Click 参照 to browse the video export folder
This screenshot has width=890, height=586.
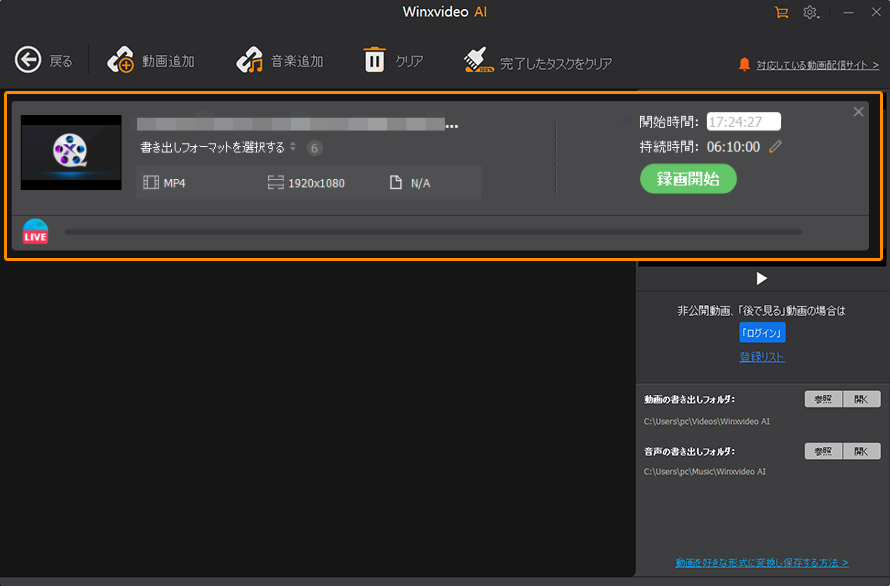(x=821, y=399)
